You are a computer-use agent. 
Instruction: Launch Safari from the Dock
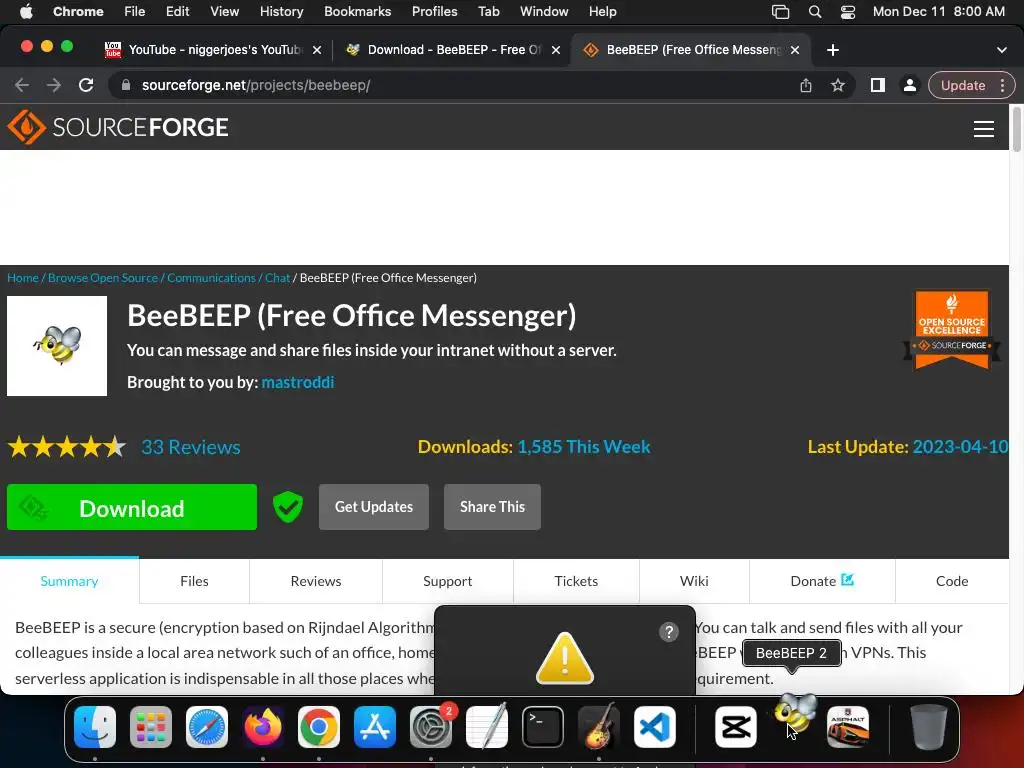click(207, 726)
